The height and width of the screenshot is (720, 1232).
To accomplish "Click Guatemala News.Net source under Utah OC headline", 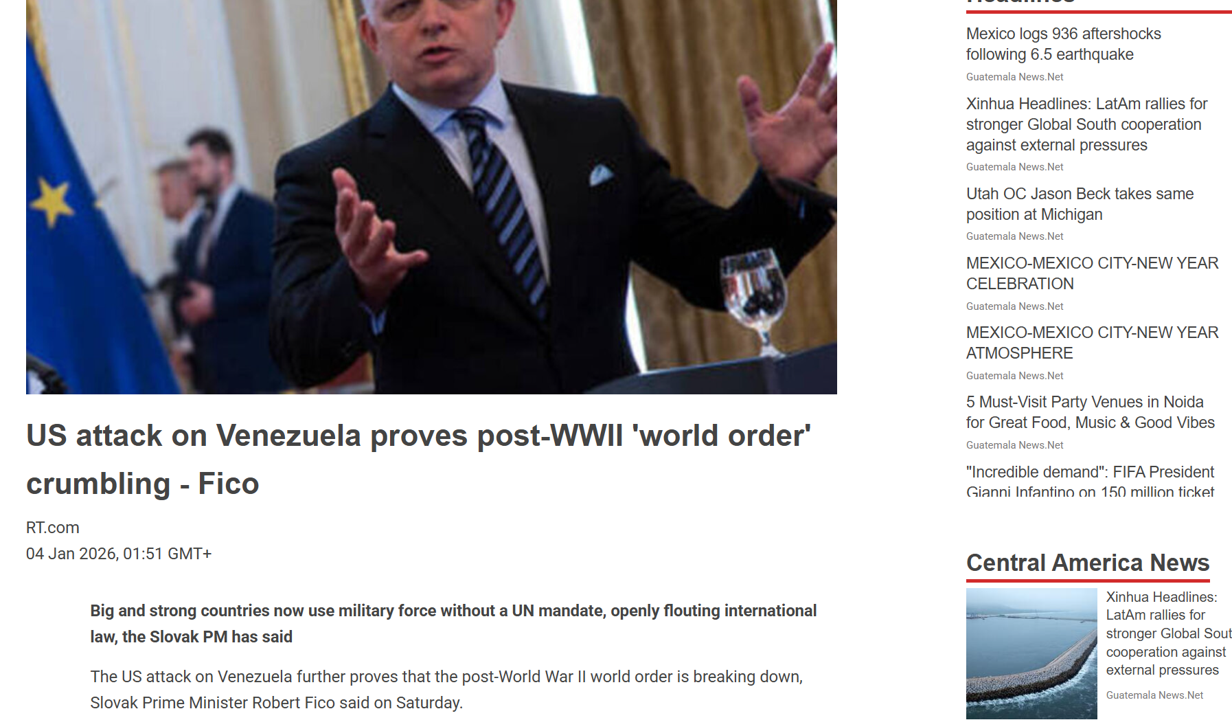I will click(1014, 237).
